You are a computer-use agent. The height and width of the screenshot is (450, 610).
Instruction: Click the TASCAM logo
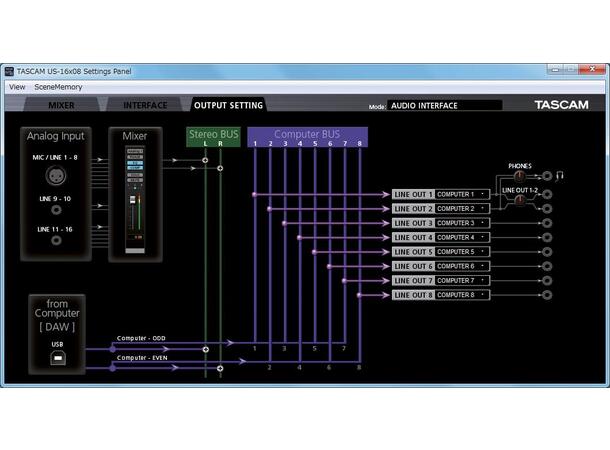[x=561, y=105]
